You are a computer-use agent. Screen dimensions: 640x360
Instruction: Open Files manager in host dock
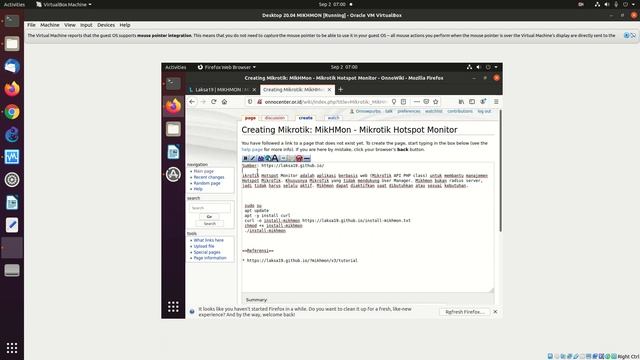(x=12, y=44)
